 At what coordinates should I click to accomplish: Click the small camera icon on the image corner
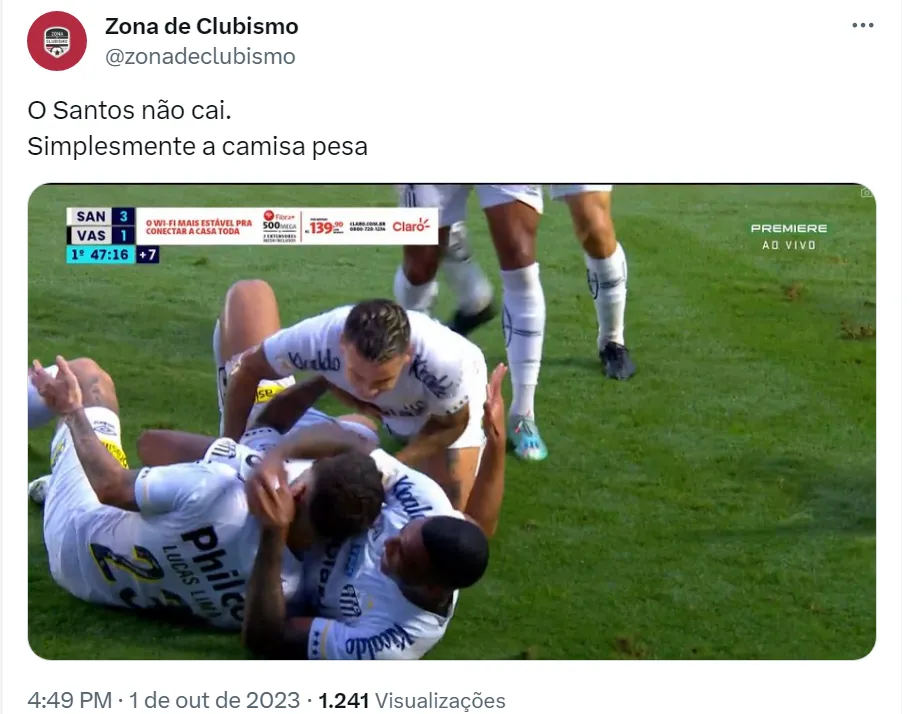tap(867, 193)
